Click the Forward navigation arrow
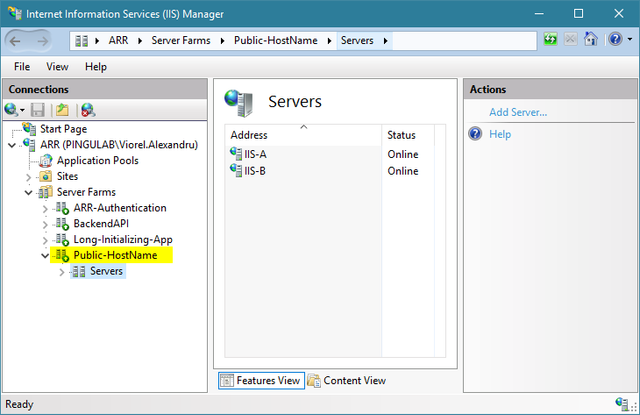The image size is (640, 415). (42, 41)
